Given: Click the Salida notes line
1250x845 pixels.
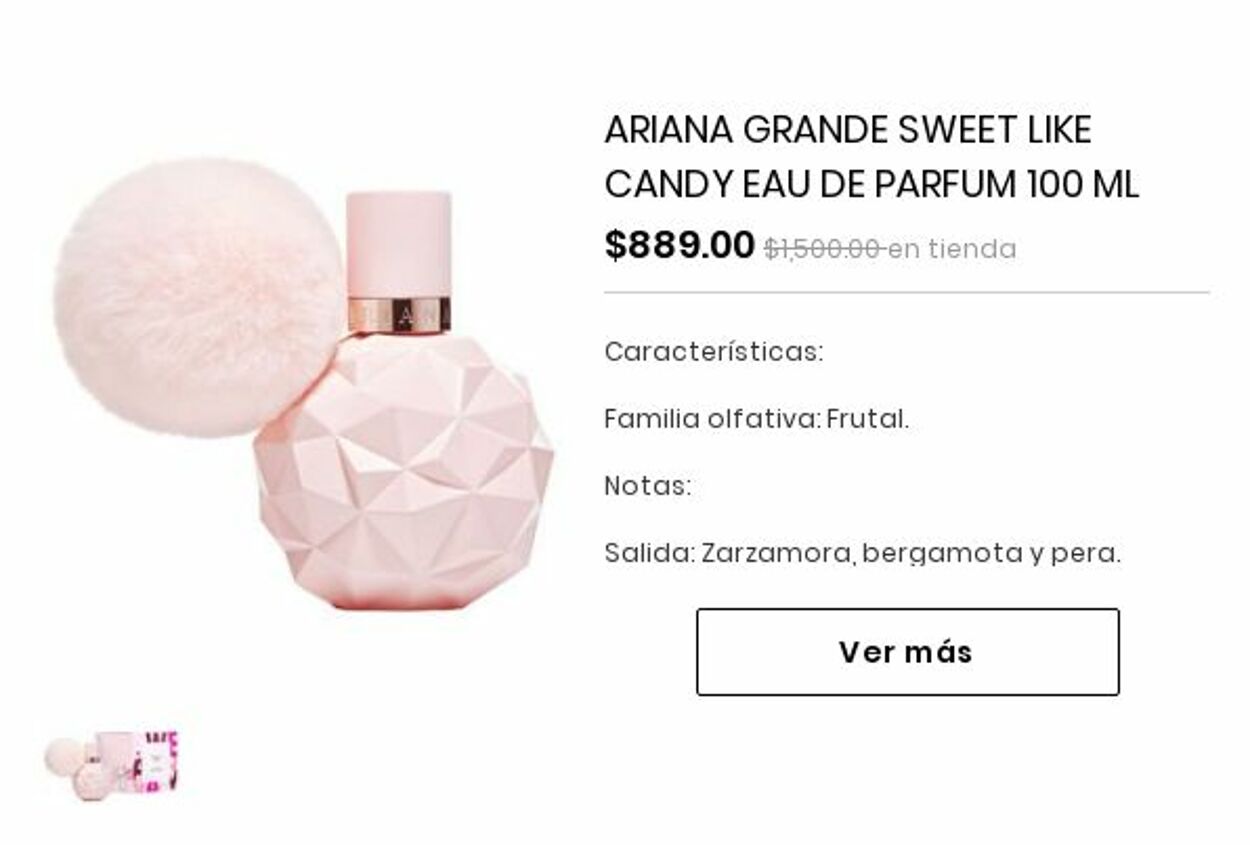Looking at the screenshot, I should pos(862,553).
